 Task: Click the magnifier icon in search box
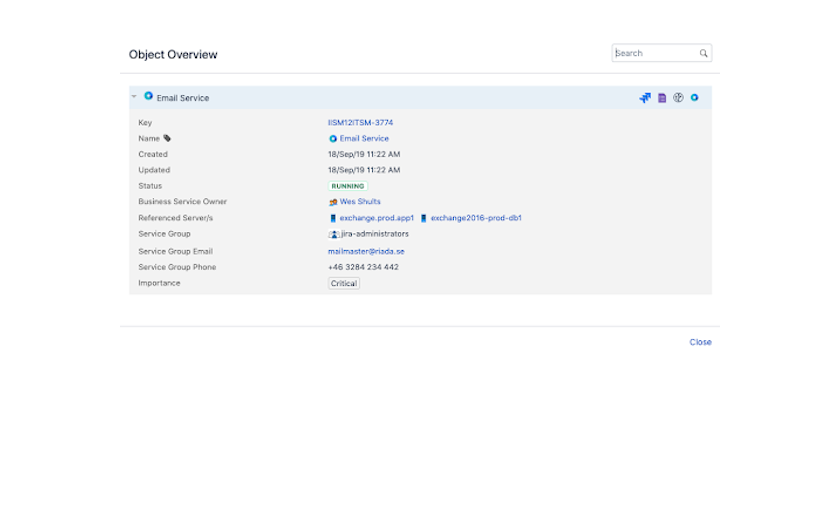coord(703,54)
